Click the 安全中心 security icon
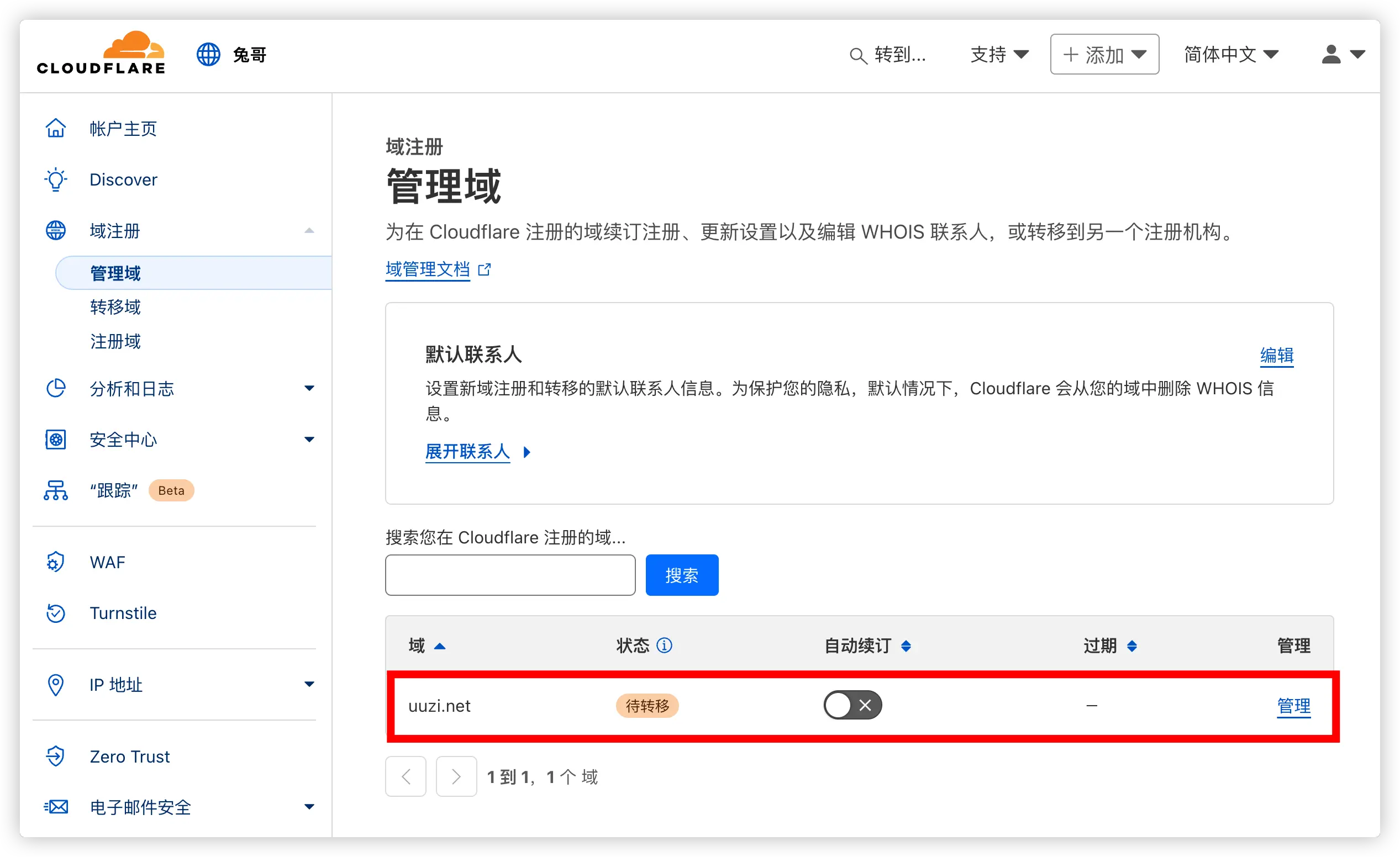 (x=56, y=440)
